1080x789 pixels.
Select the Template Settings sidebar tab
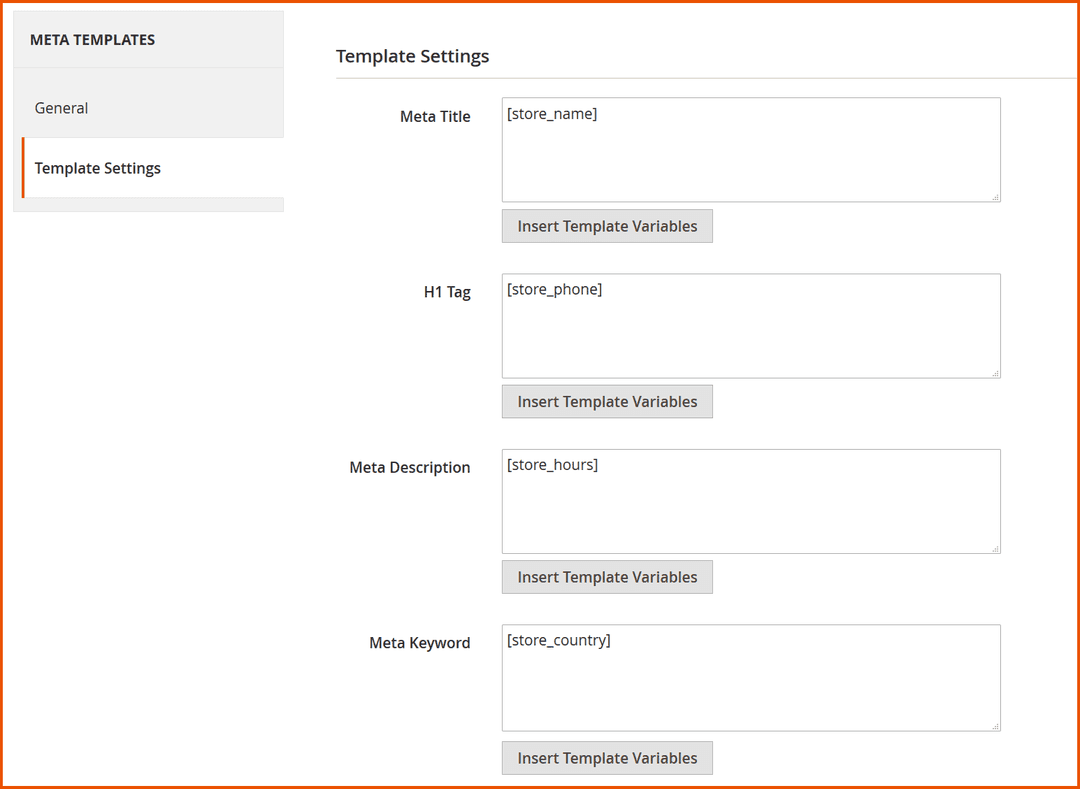point(97,168)
